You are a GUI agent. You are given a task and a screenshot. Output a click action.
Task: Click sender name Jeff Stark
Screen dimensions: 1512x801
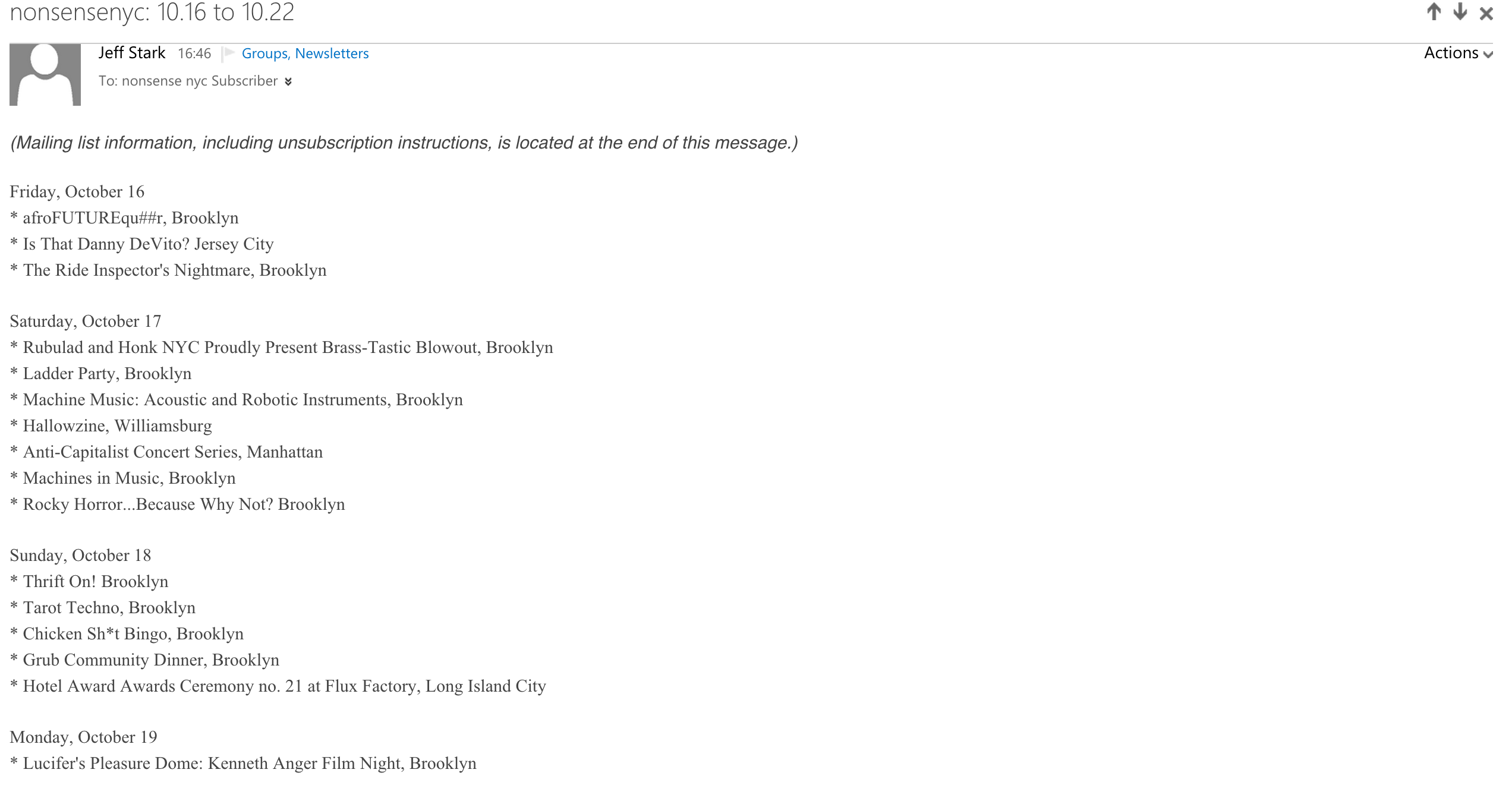point(131,53)
